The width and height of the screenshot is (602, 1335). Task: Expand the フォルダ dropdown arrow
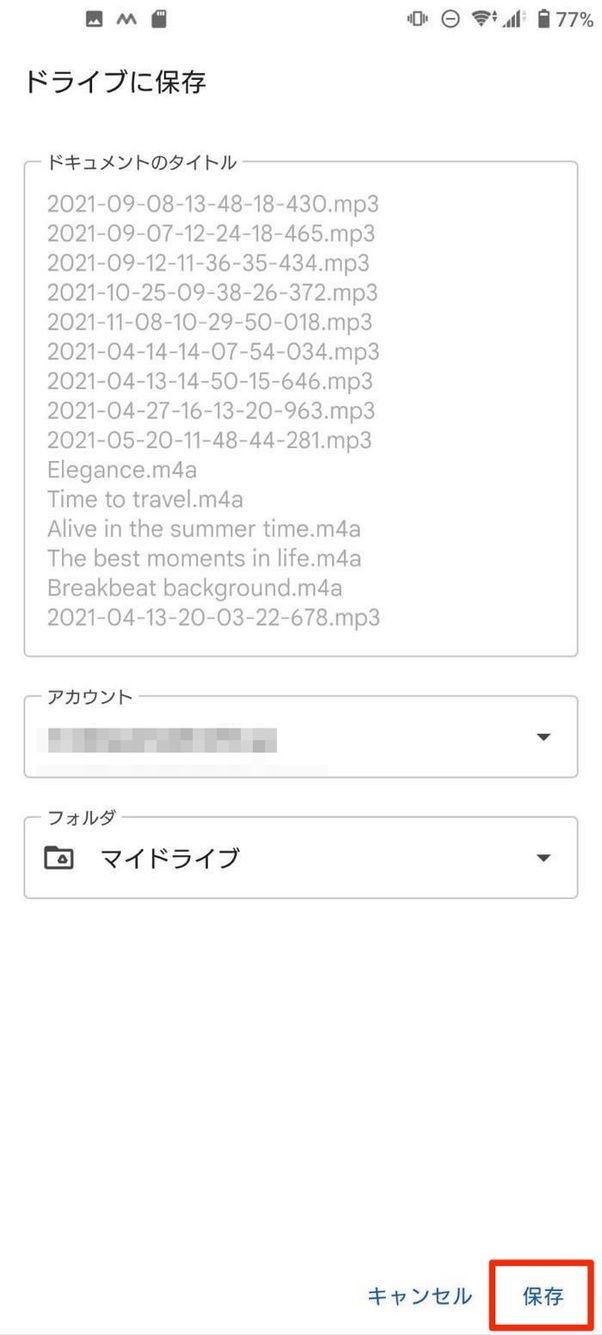[x=543, y=858]
